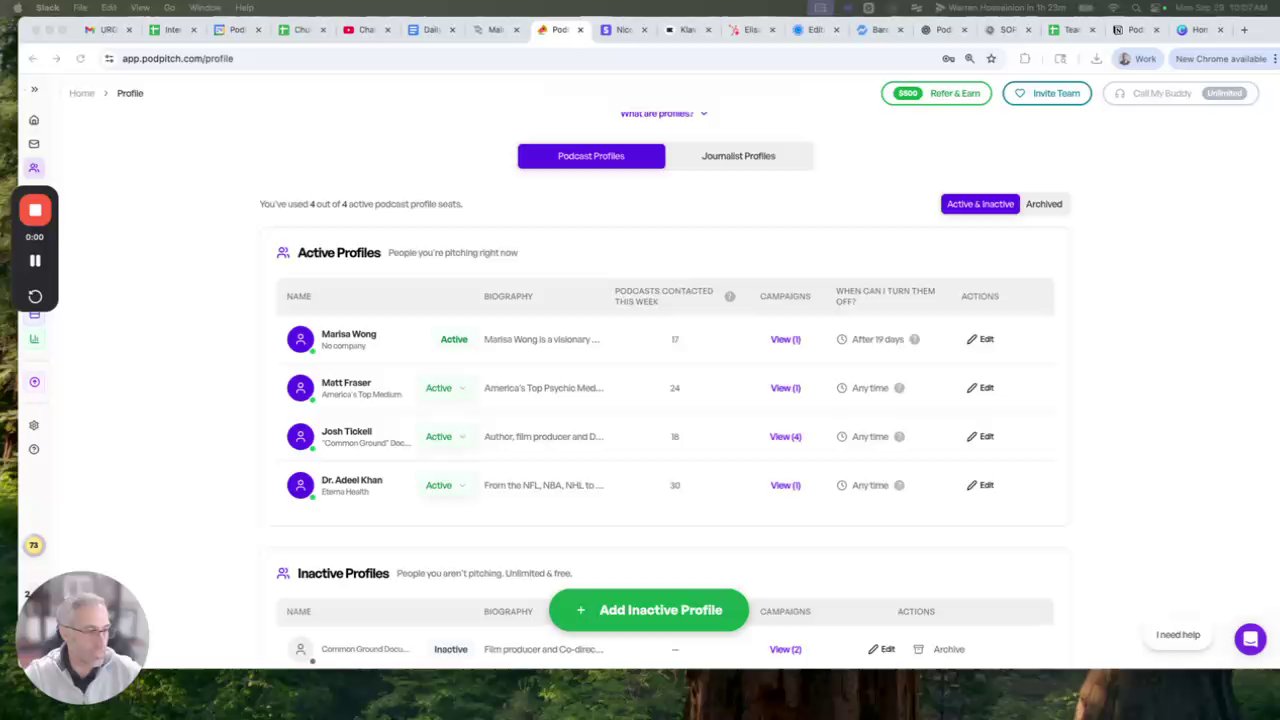
Task: View Matt Fraser's campaigns link
Action: click(785, 388)
